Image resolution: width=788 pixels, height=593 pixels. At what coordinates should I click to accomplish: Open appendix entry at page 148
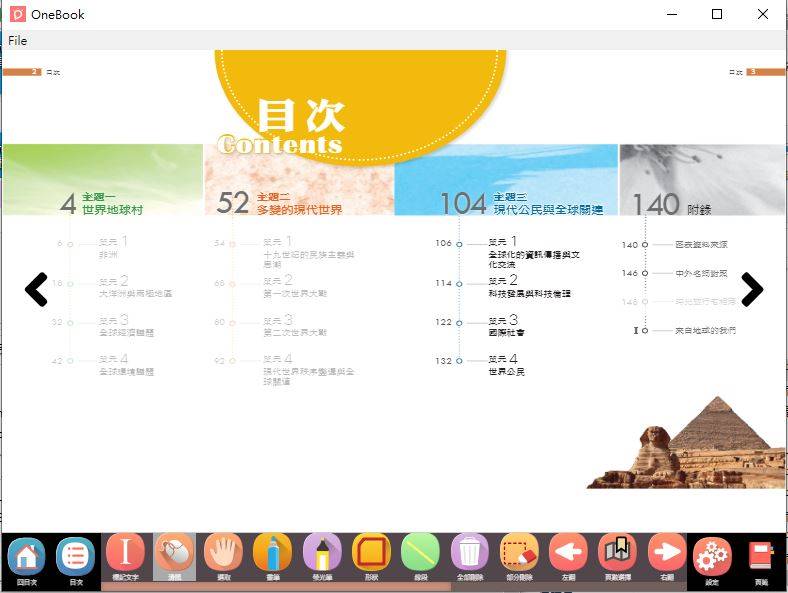point(679,302)
